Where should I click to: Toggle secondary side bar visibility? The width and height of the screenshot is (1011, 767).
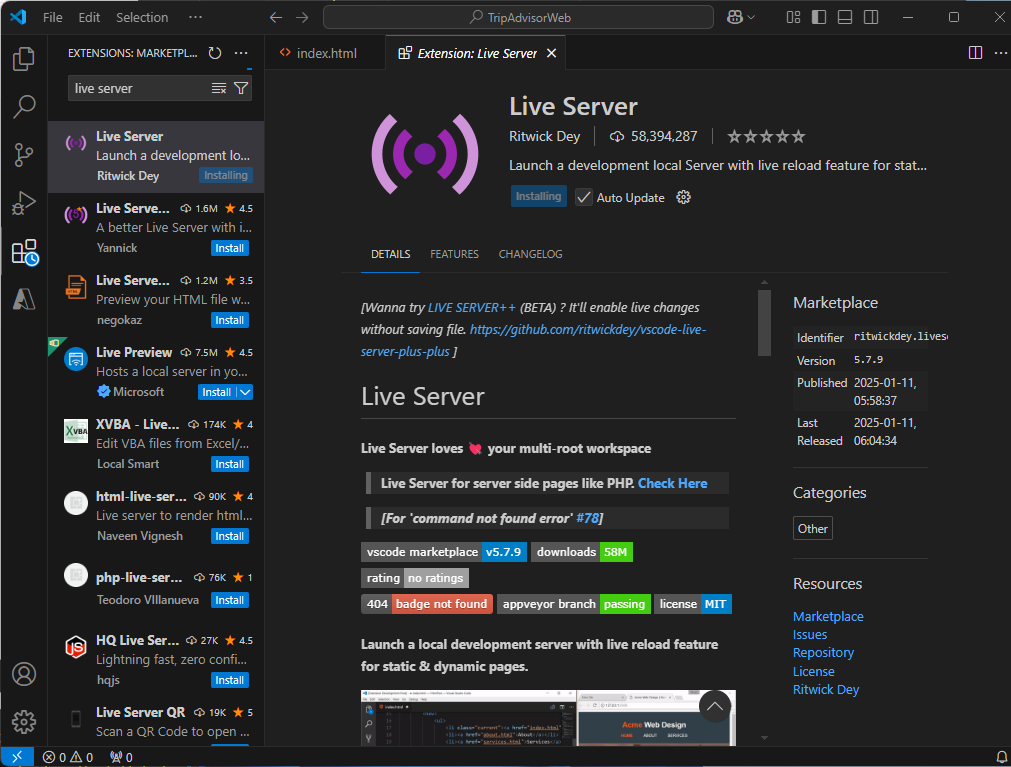pos(871,17)
